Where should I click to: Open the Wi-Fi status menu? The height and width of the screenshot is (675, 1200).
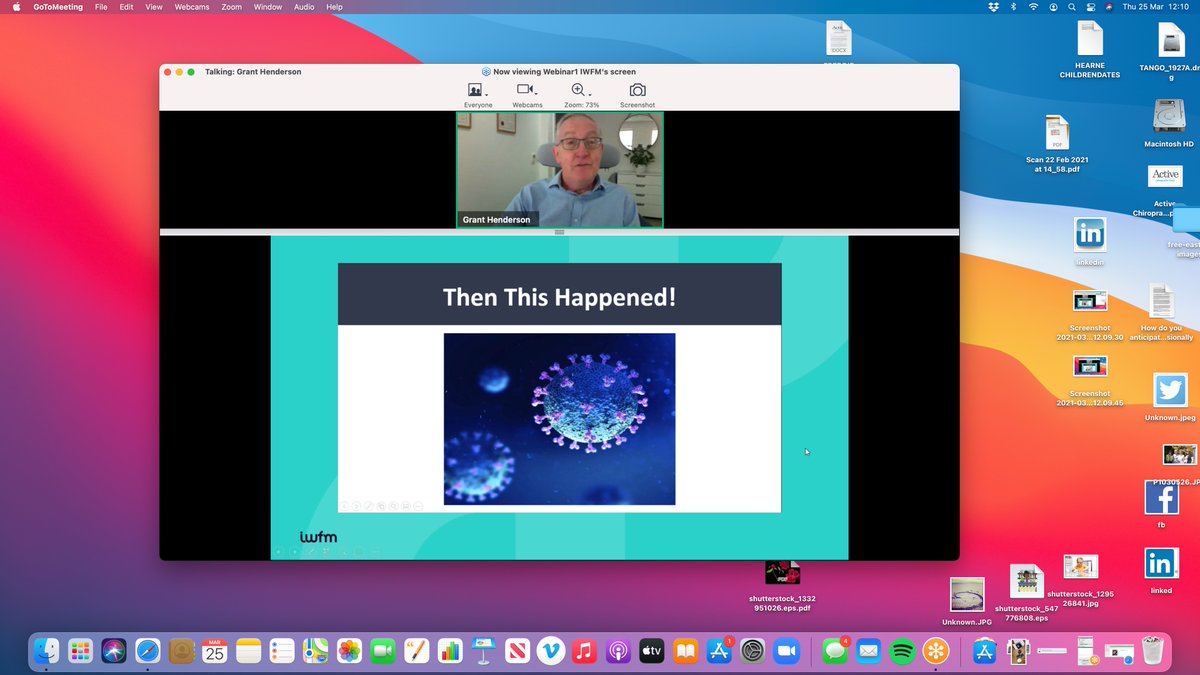pyautogui.click(x=1032, y=7)
